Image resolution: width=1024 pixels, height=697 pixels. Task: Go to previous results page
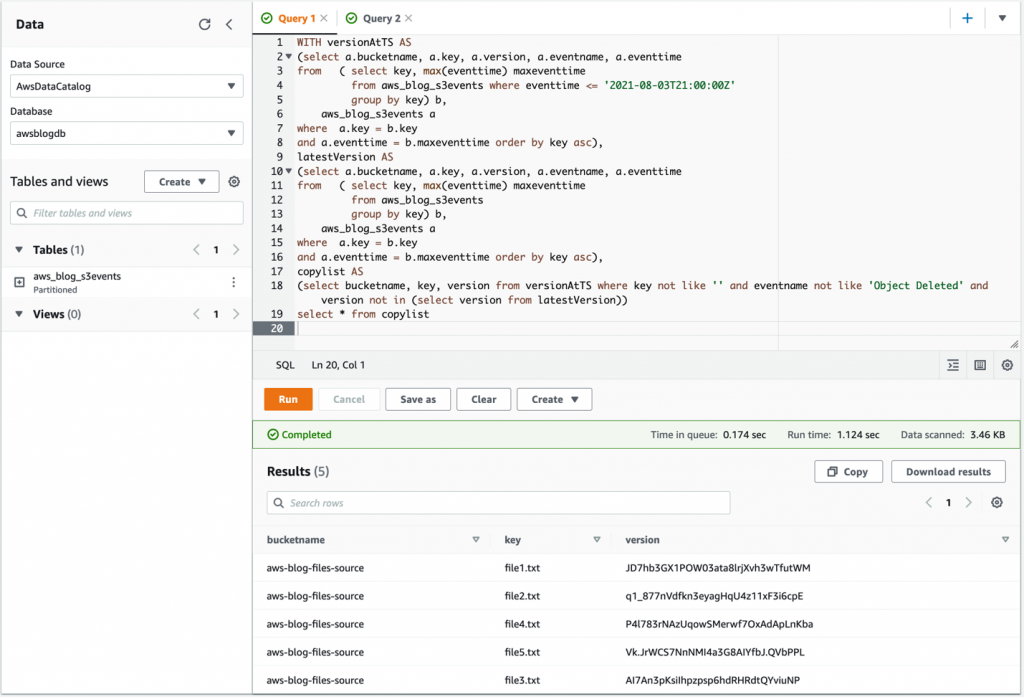tap(929, 502)
